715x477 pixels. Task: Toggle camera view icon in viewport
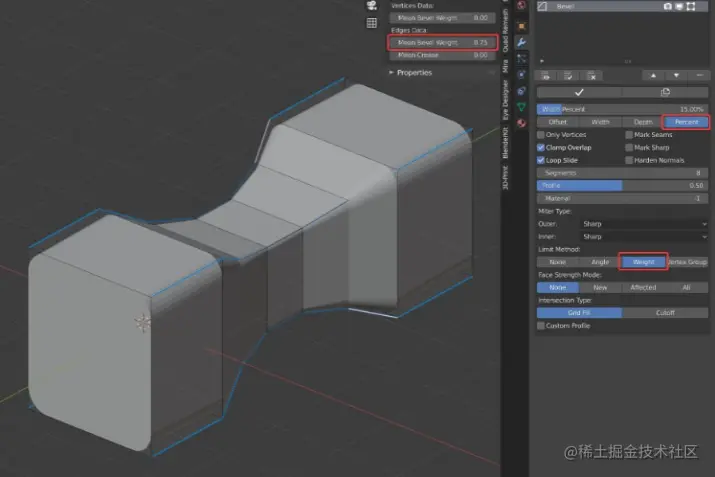pos(372,5)
